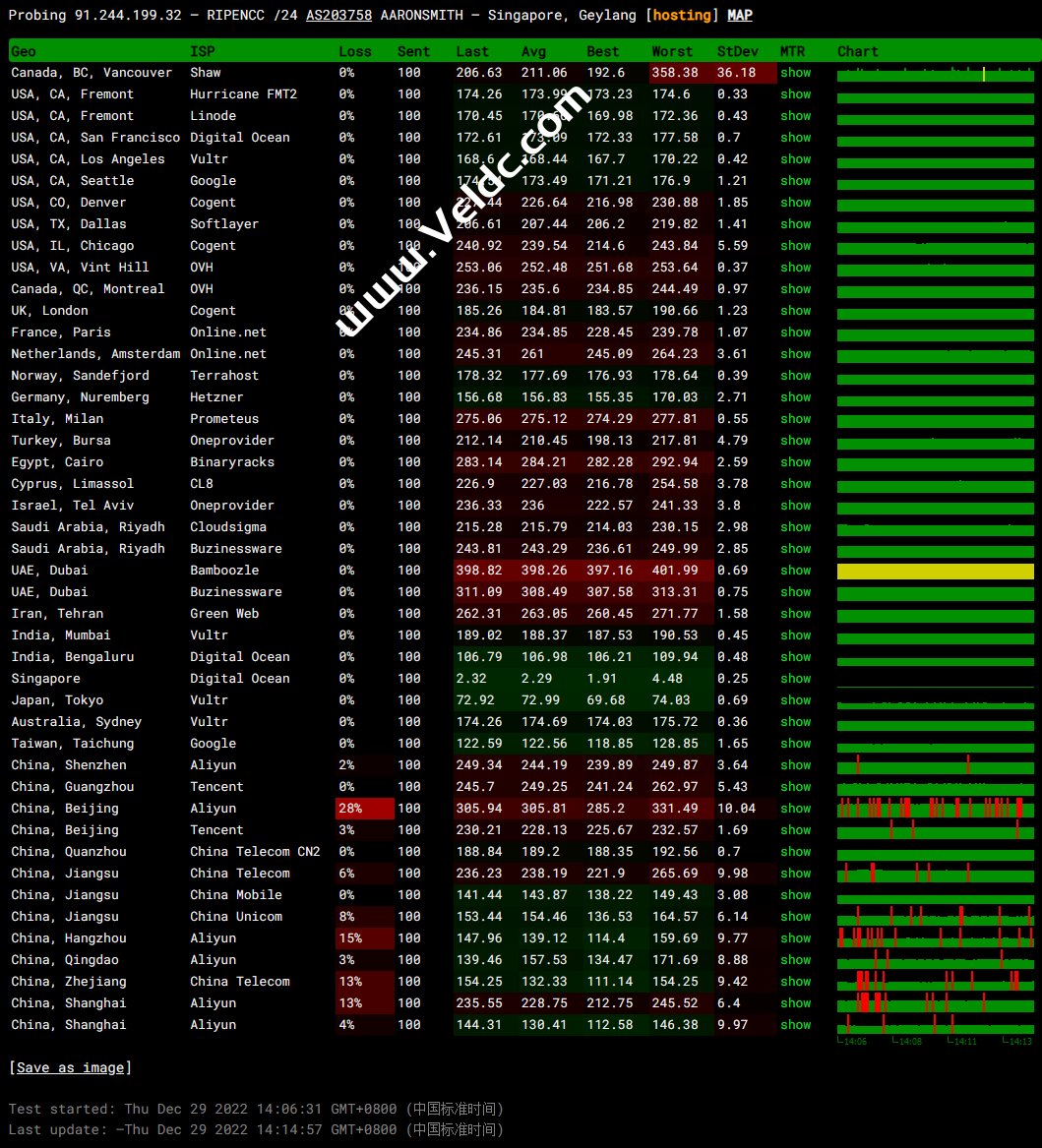Viewport: 1042px width, 1148px height.
Task: Click the chart for Canada, BC, Vancouver
Action: pos(935,74)
